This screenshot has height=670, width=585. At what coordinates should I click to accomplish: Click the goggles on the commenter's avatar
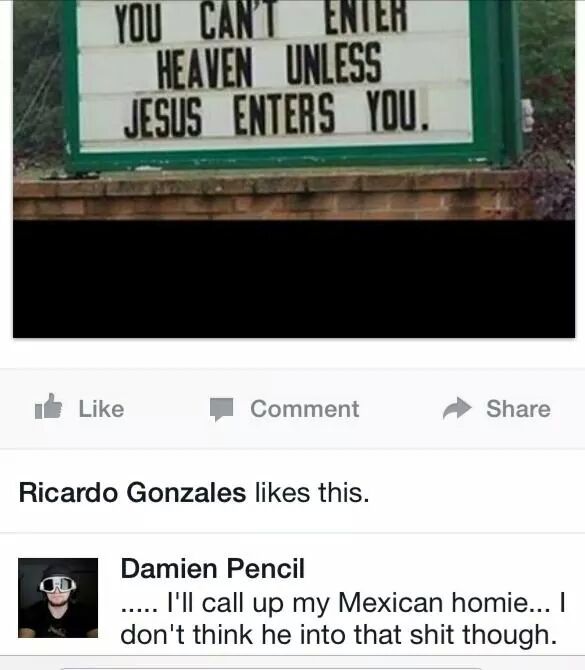57,584
